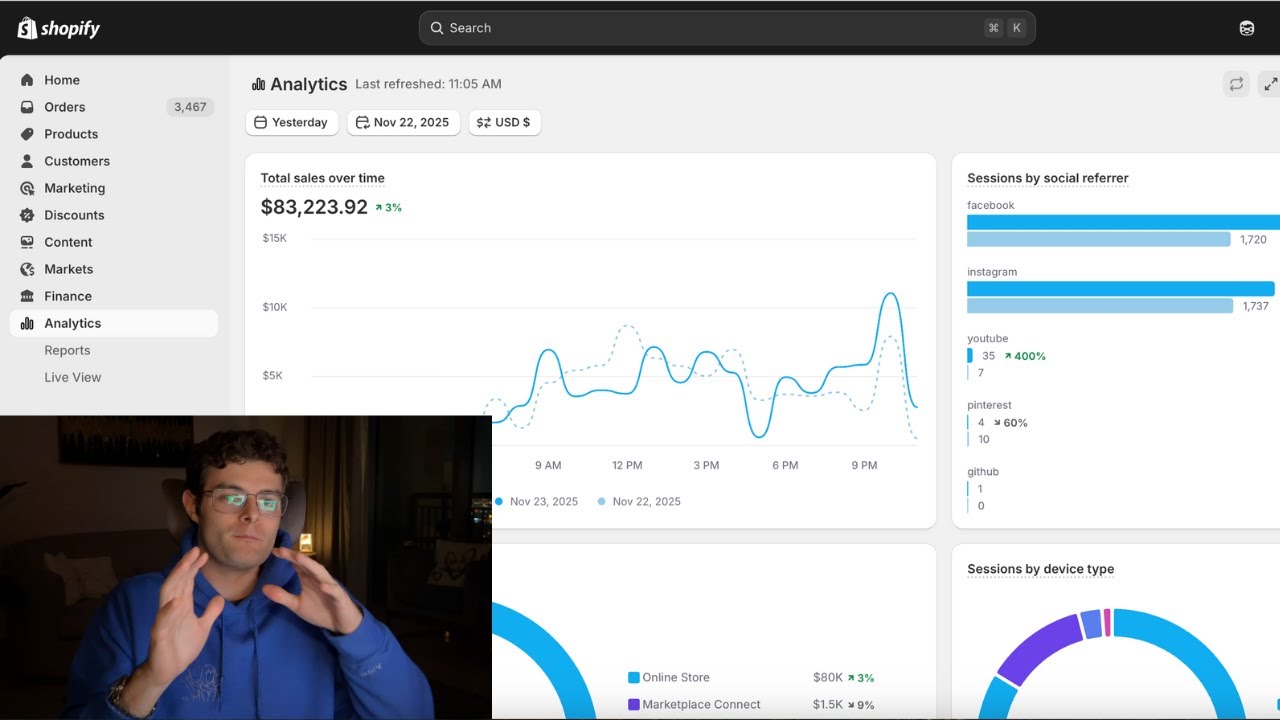1280x720 pixels.
Task: Click the Marketplace Connect $1.5K value
Action: click(828, 704)
